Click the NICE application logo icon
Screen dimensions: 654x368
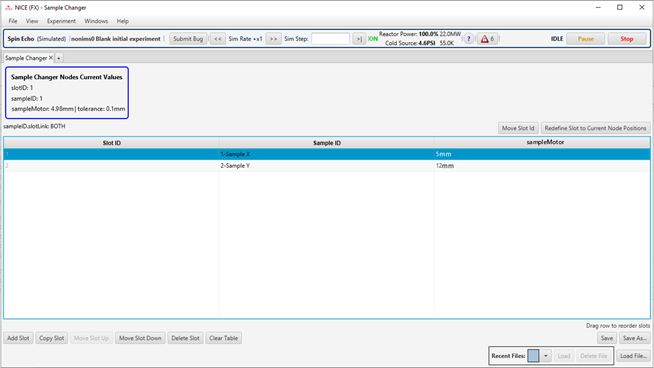coord(8,8)
